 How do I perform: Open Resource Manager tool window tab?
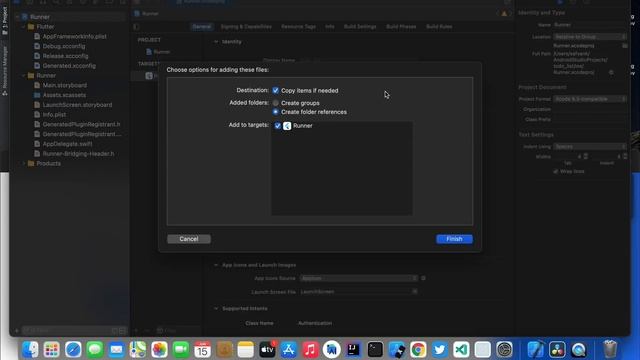(x=4, y=70)
